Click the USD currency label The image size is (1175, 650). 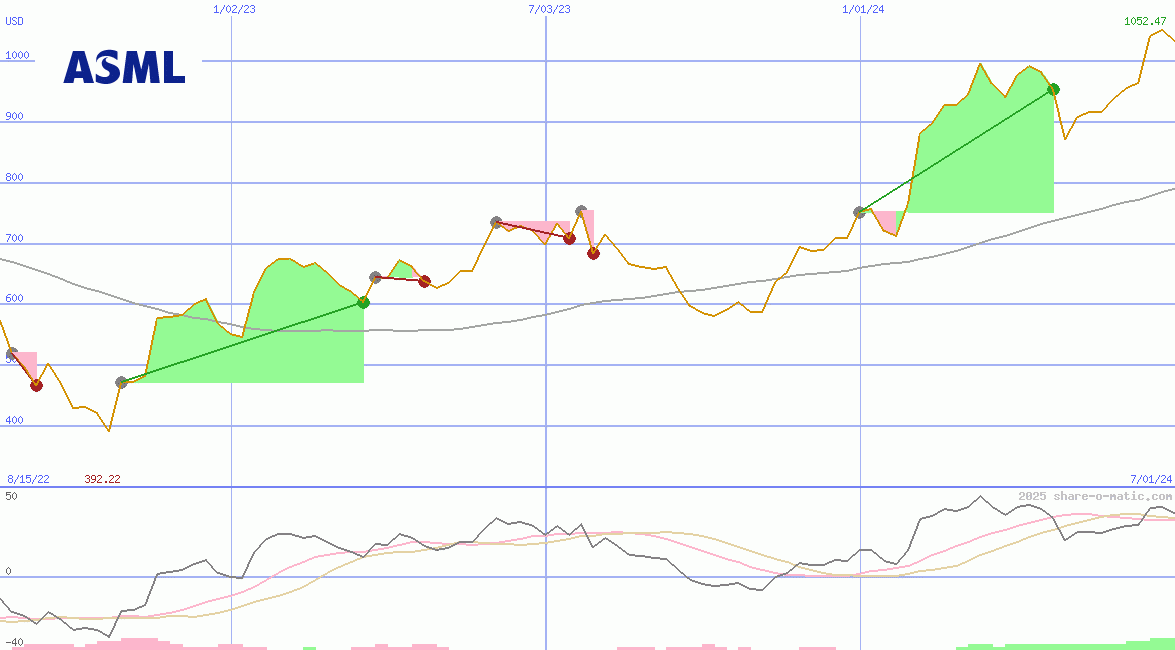tap(15, 21)
